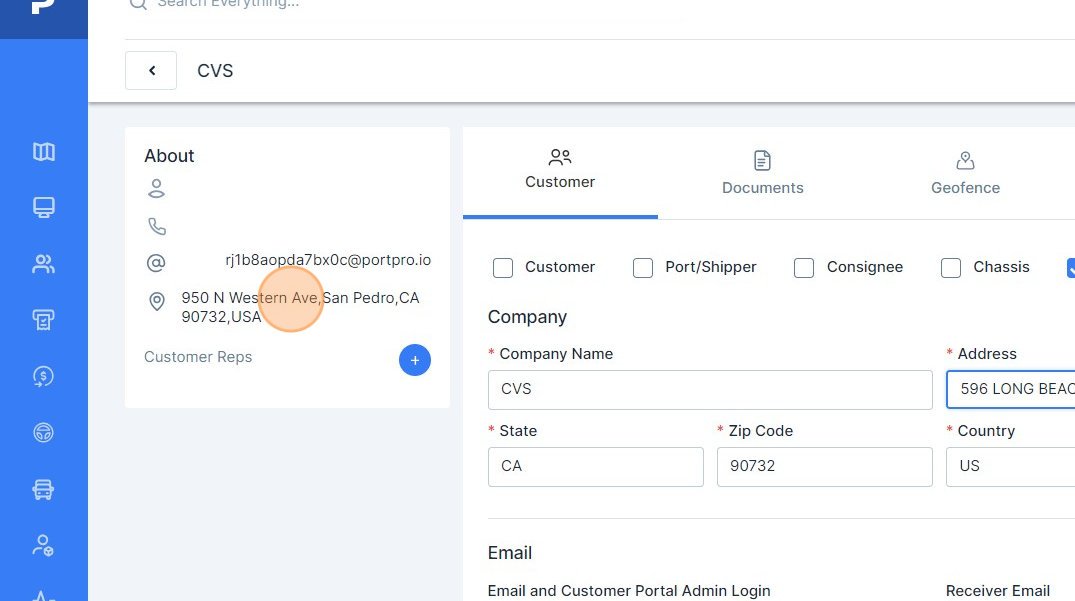Click the phone icon under About
Screen dimensions: 1075x601
[x=157, y=226]
